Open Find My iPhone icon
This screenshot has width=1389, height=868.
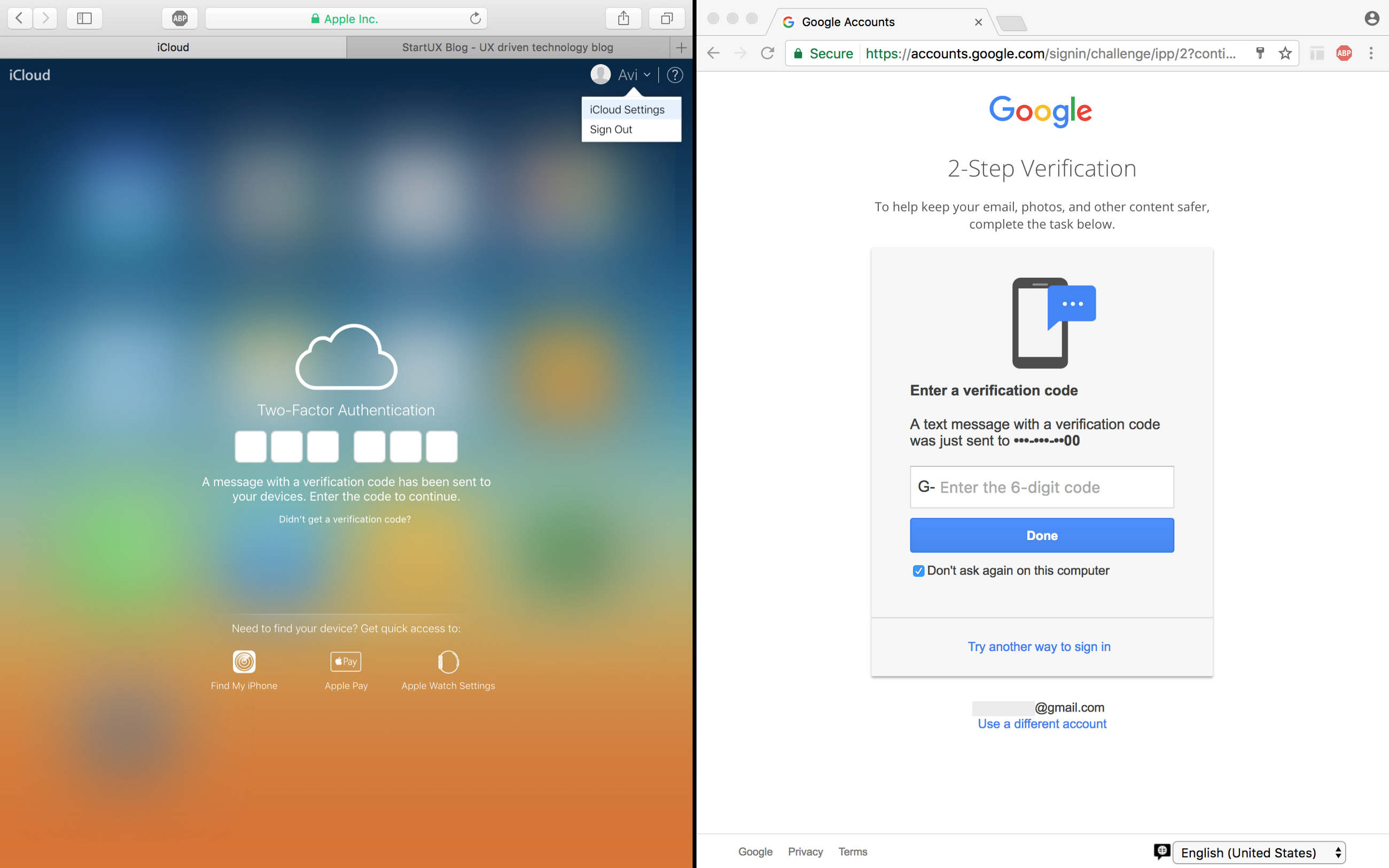[244, 662]
